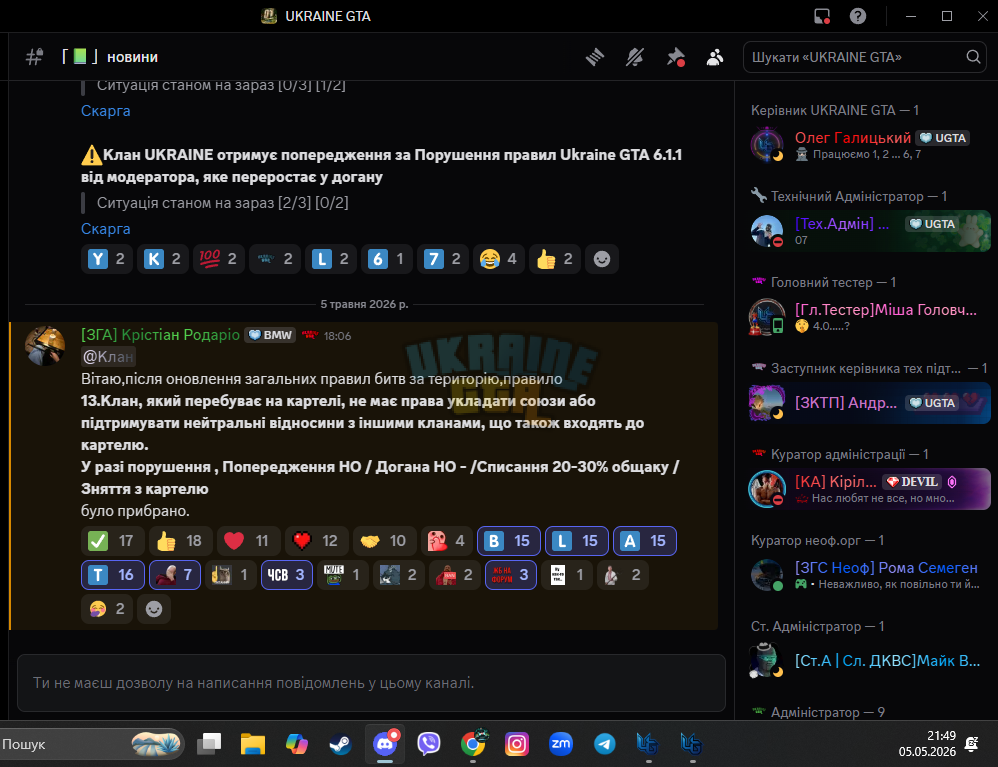Image resolution: width=998 pixels, height=767 pixels.
Task: Toggle the kissing face reaction with 2
Action: (107, 609)
